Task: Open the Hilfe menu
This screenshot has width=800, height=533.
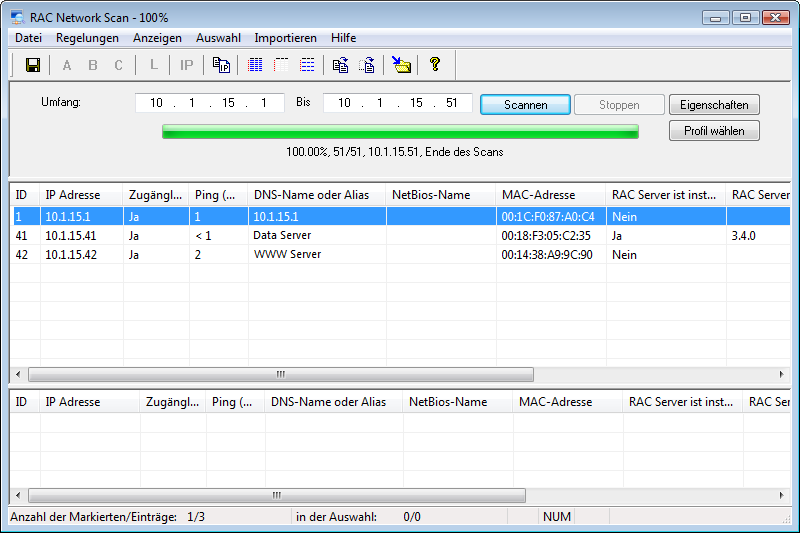Action: (343, 38)
